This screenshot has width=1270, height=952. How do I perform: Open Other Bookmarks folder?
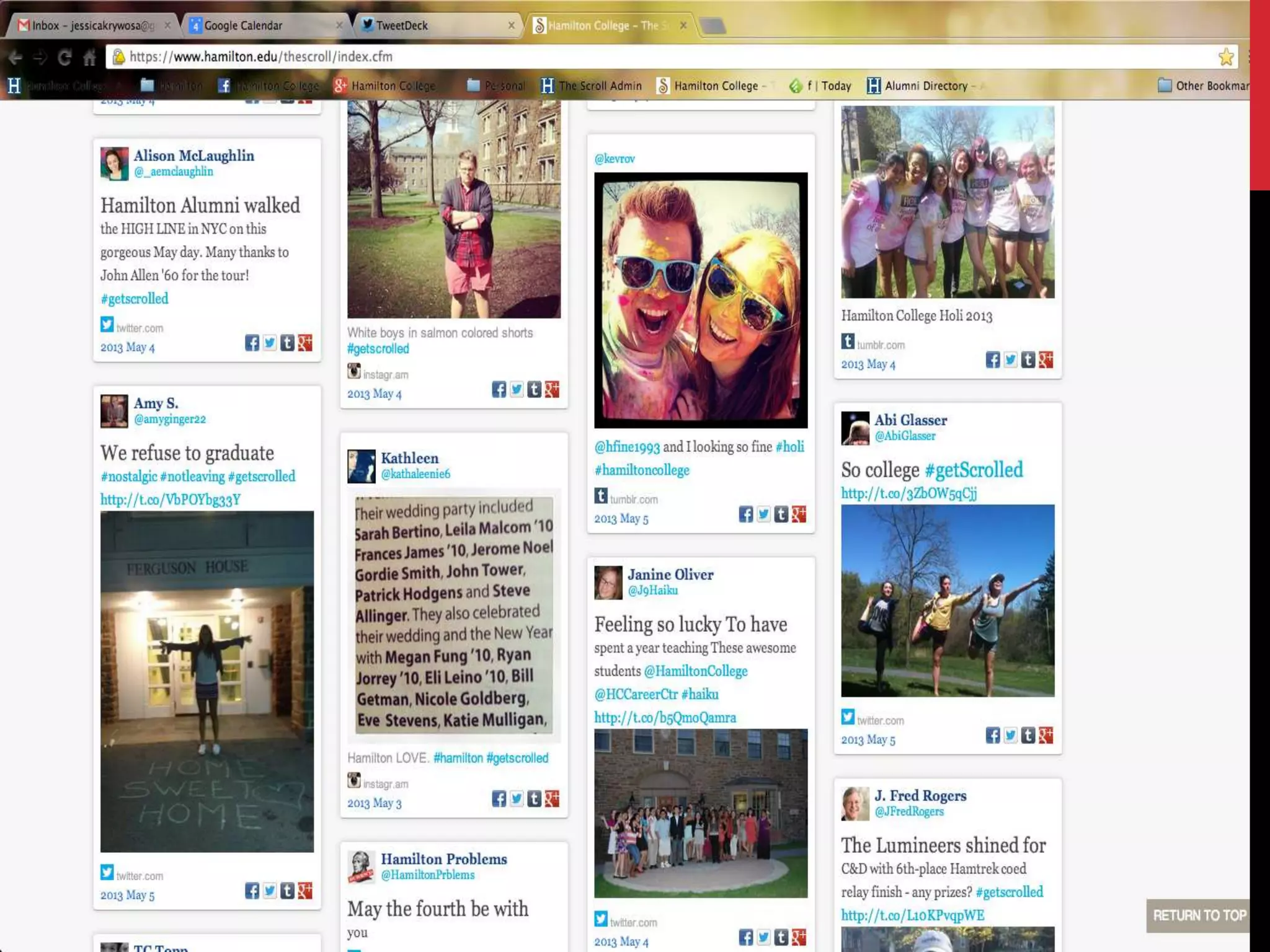[1203, 86]
